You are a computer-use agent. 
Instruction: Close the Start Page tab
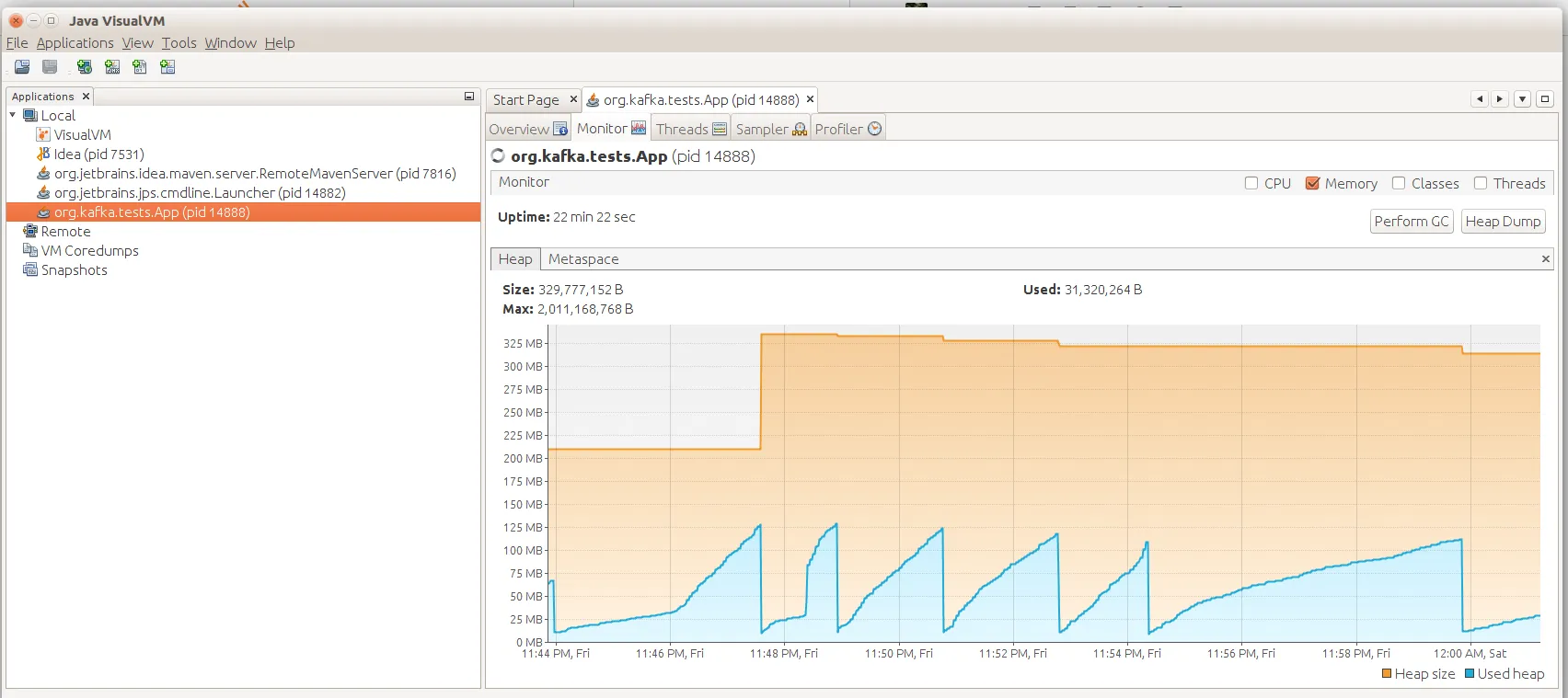573,99
